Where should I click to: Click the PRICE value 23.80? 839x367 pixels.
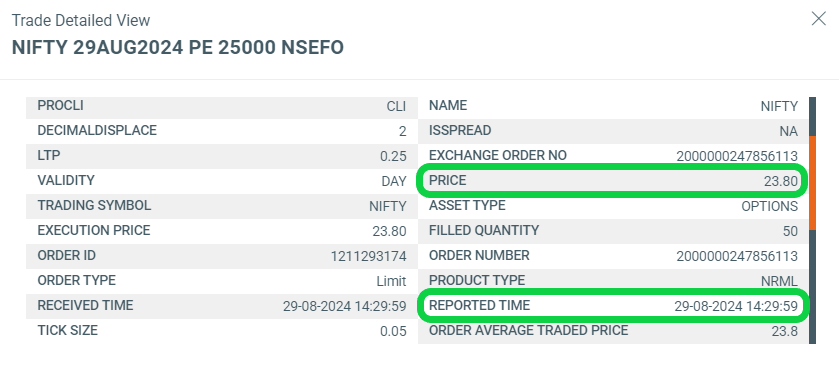point(781,181)
